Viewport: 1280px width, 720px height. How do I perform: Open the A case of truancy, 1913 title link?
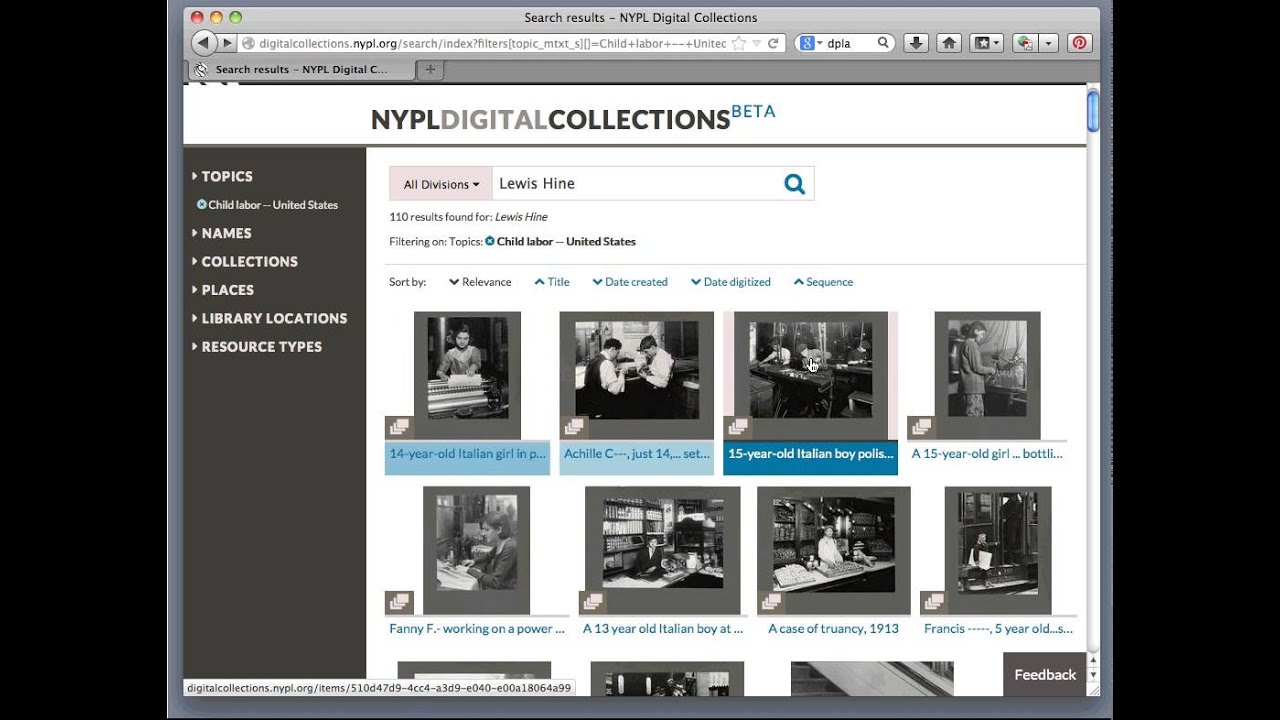[833, 629]
